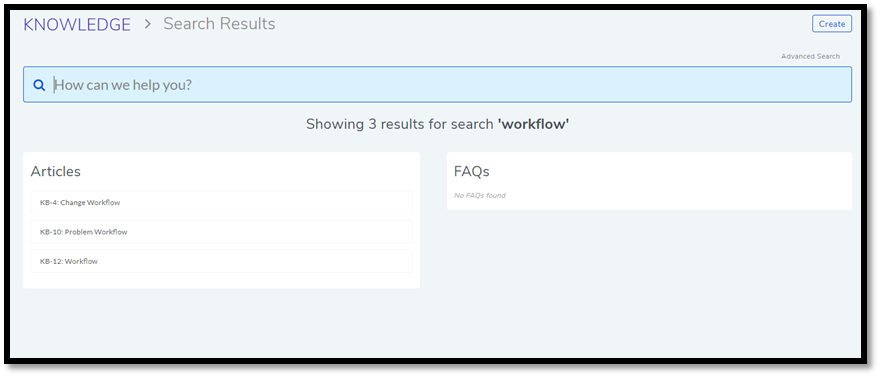The width and height of the screenshot is (880, 377).
Task: Click the word 'Workflow' in the KB-10 row
Action: pyautogui.click(x=111, y=232)
